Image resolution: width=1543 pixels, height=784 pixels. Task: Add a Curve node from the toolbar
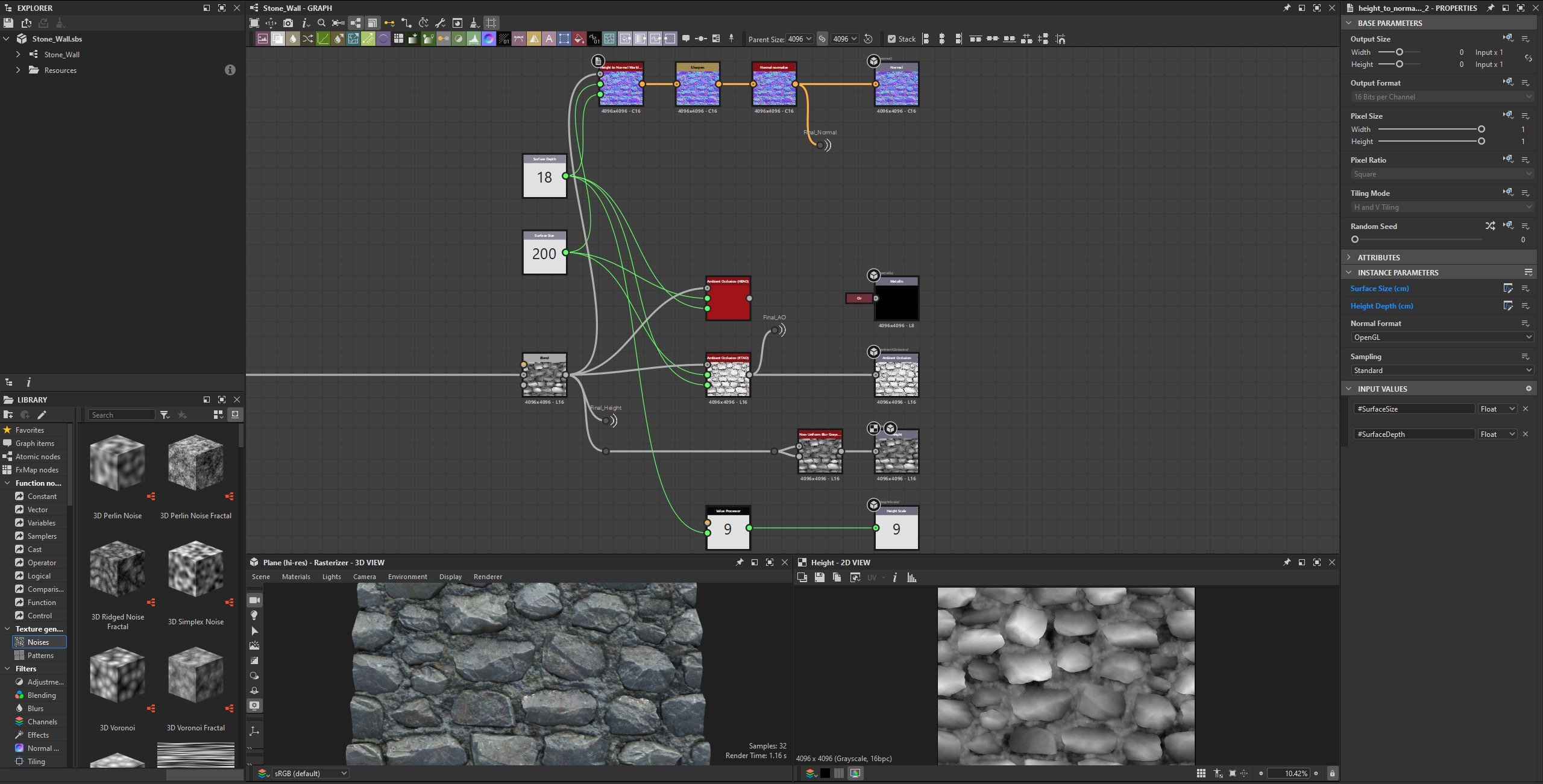[323, 39]
